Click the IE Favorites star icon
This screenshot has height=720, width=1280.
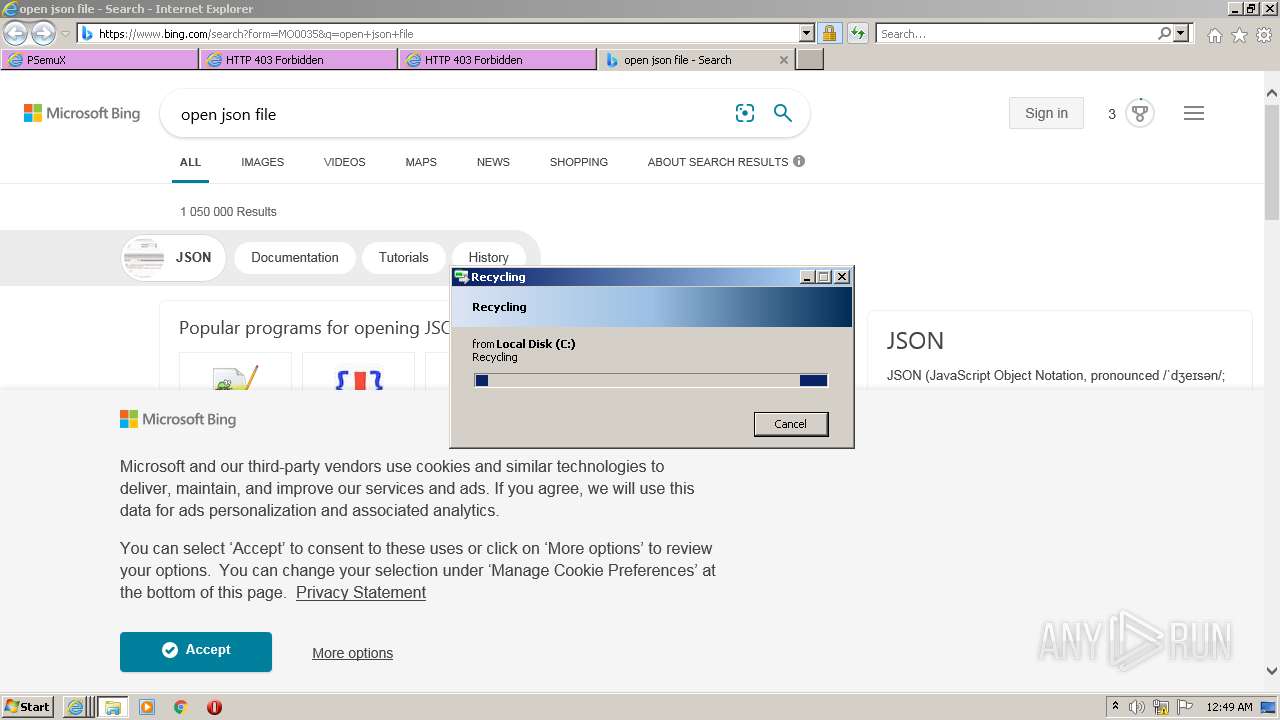click(x=1239, y=35)
